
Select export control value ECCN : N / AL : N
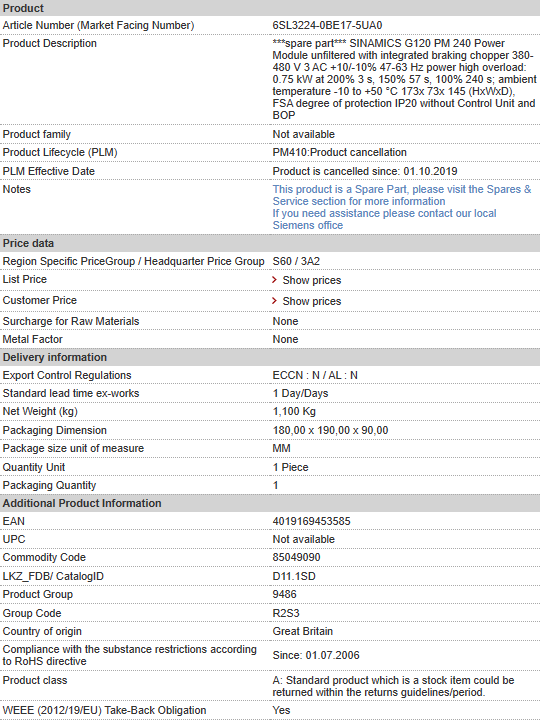click(x=315, y=375)
